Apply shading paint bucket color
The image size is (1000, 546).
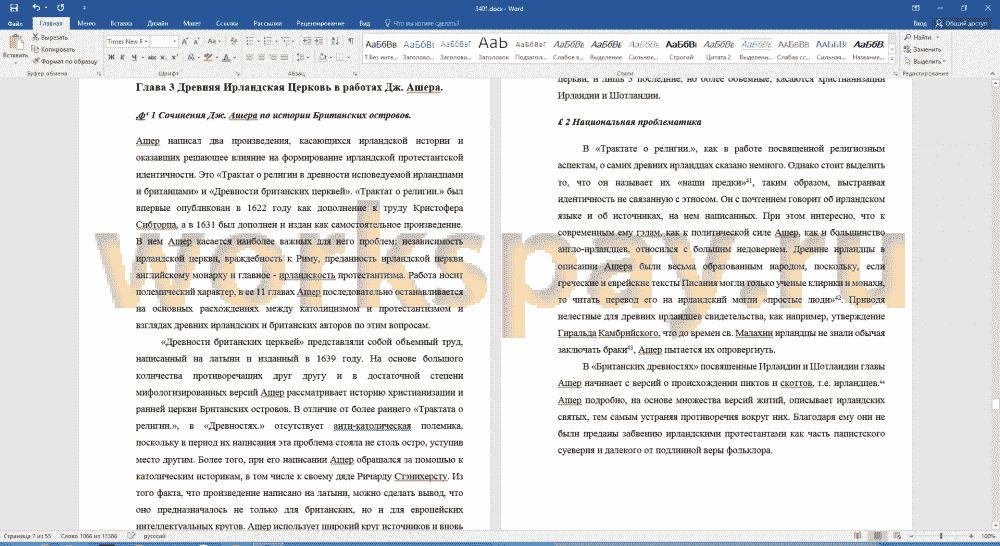(x=324, y=57)
